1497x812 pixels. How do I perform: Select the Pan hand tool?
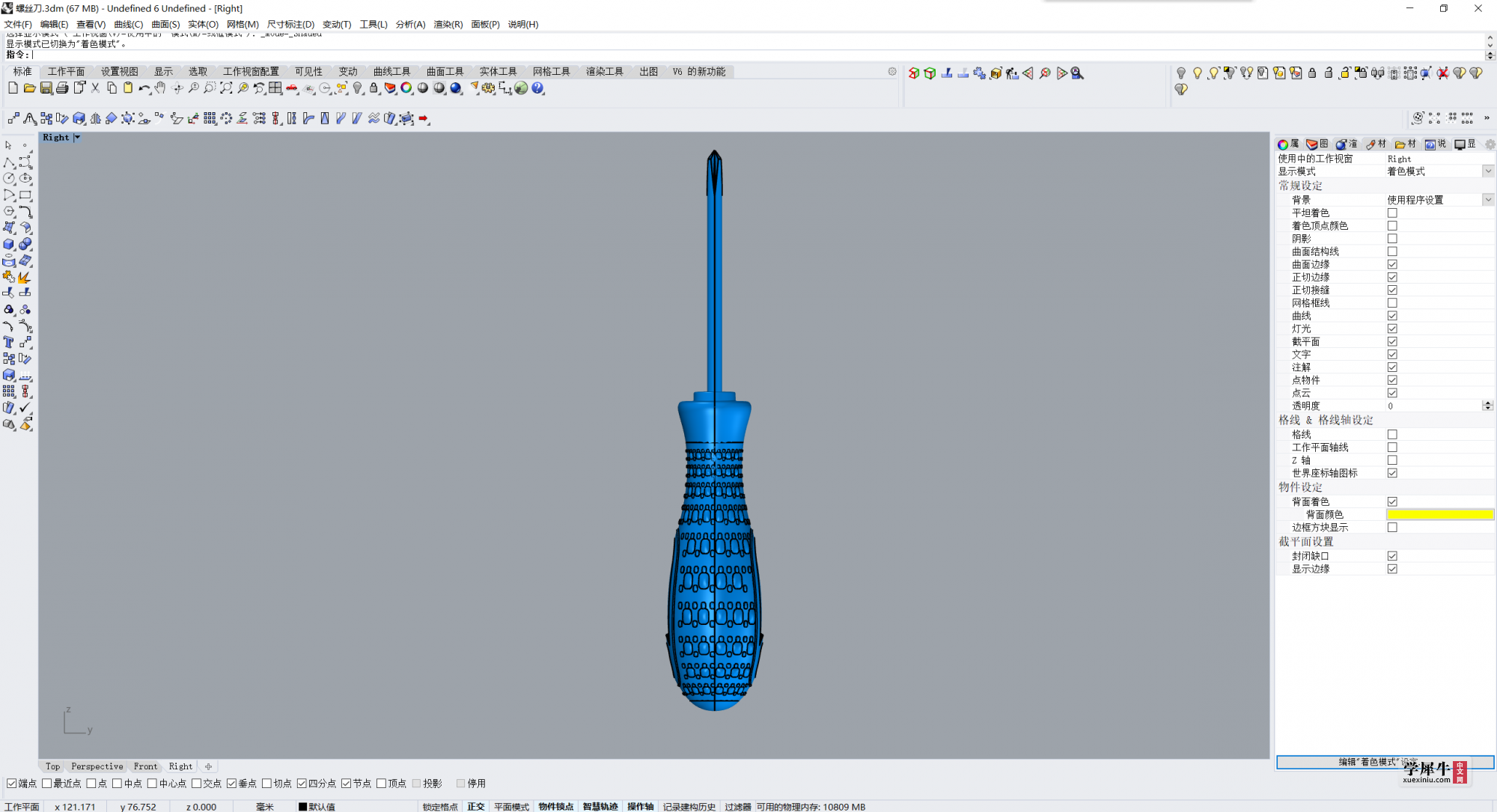click(160, 88)
